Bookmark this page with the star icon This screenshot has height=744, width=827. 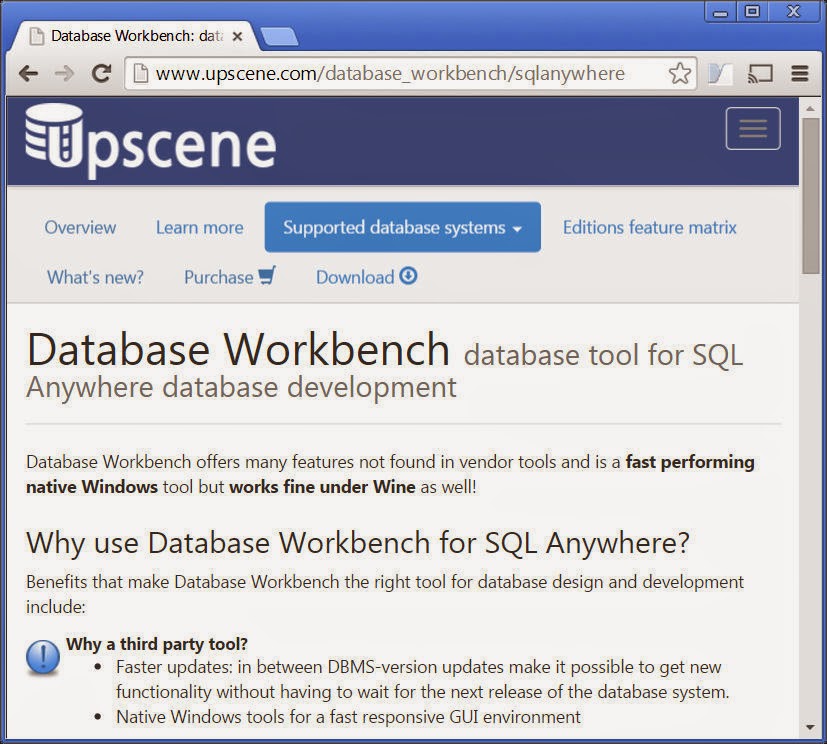point(679,73)
